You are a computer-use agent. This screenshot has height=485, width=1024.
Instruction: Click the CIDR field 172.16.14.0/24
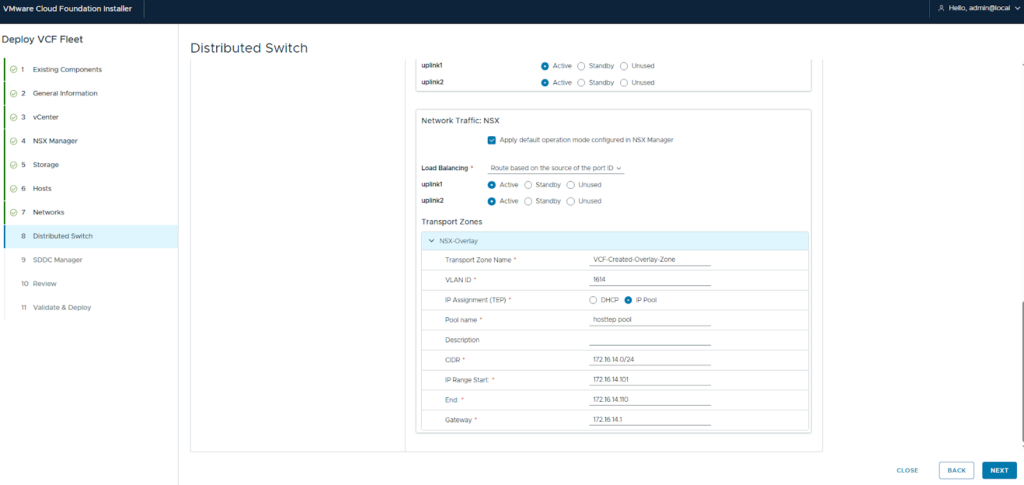[650, 360]
